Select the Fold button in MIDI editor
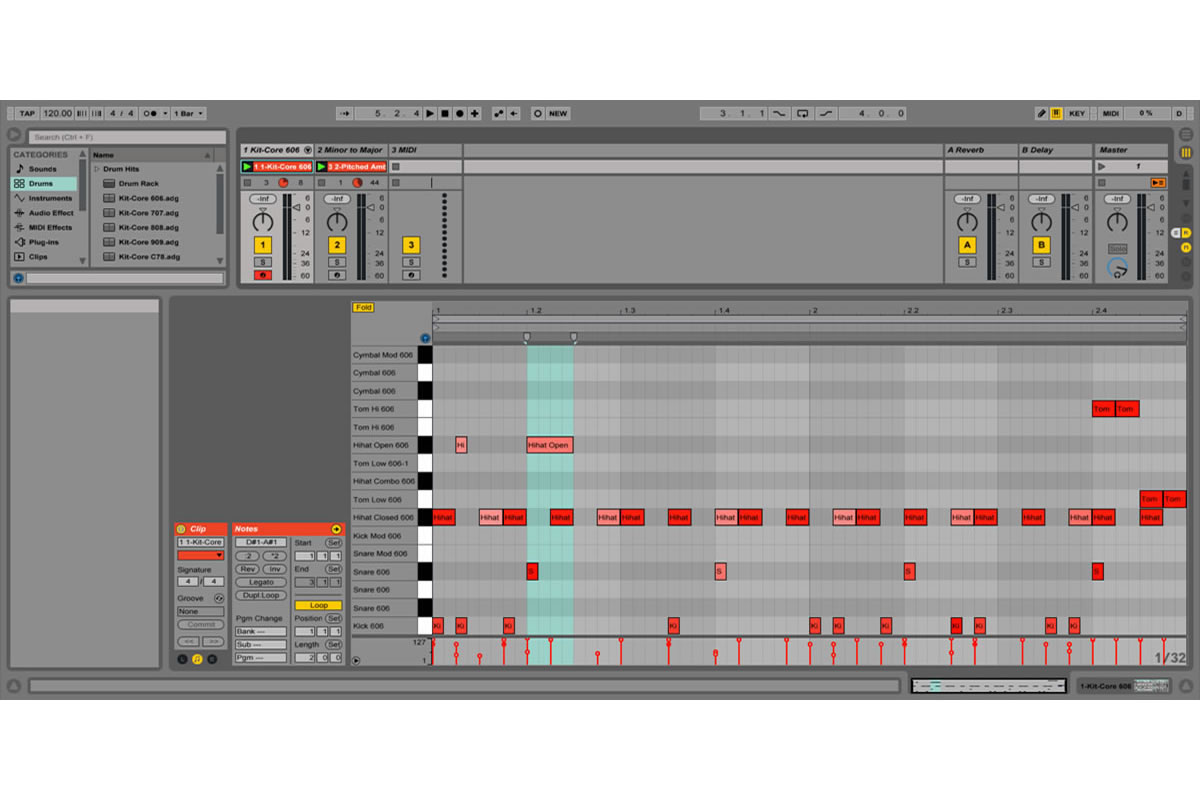This screenshot has height=800, width=1200. [x=363, y=307]
